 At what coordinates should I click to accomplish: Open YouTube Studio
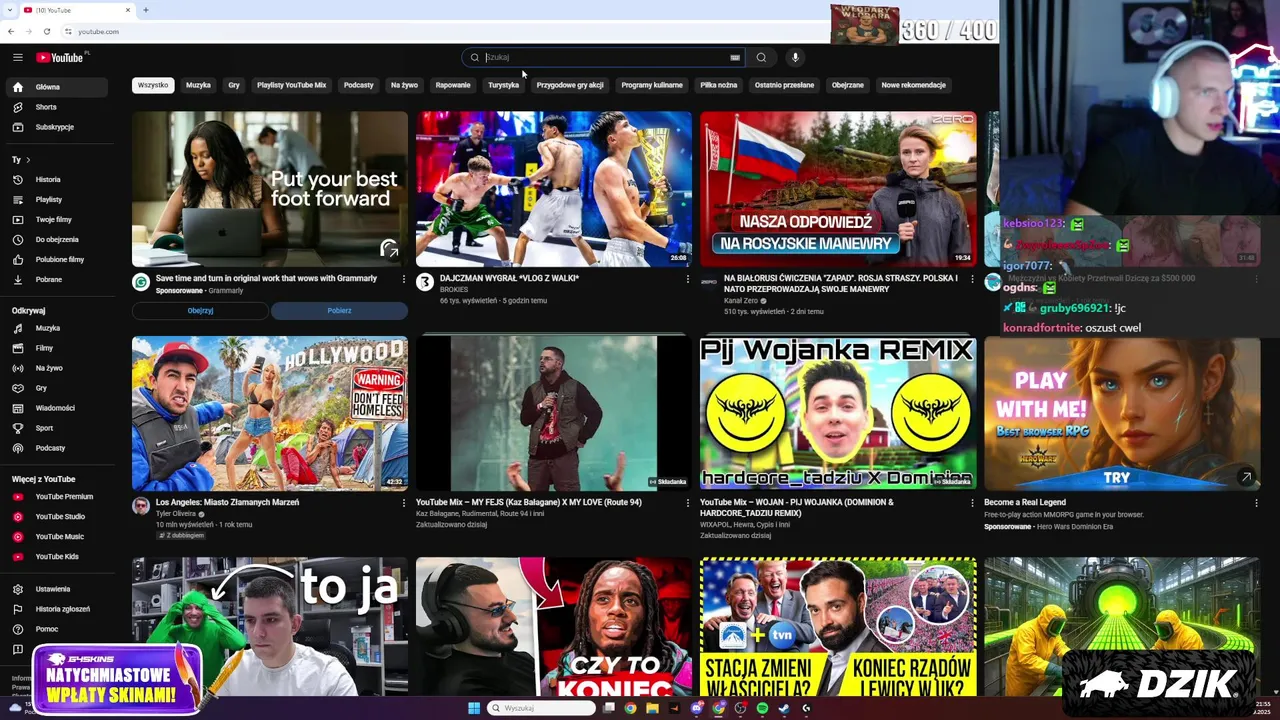tap(56, 517)
